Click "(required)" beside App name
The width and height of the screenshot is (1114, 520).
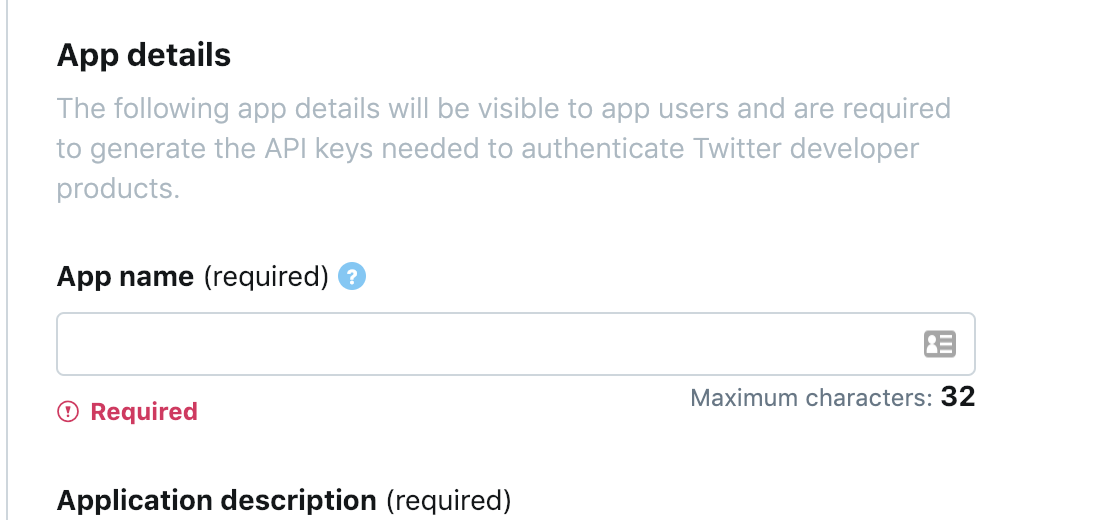pyautogui.click(x=266, y=277)
